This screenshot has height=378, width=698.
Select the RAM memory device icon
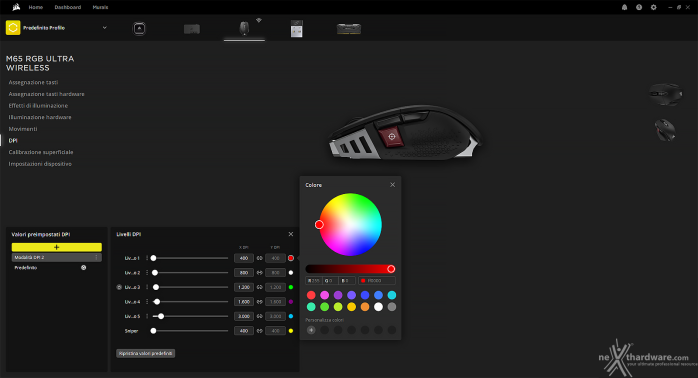tap(349, 29)
